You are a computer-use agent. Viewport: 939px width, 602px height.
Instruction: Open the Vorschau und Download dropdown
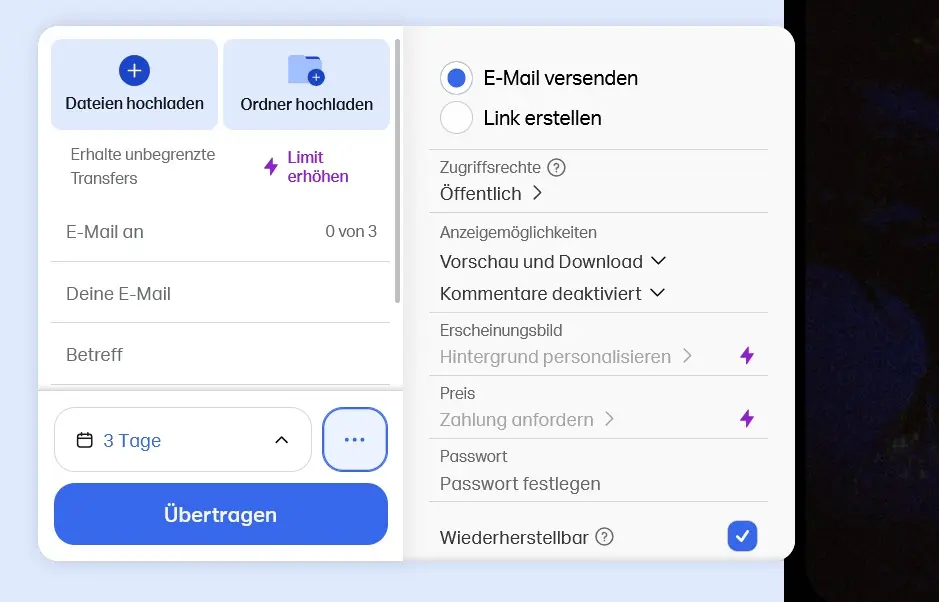tap(657, 259)
